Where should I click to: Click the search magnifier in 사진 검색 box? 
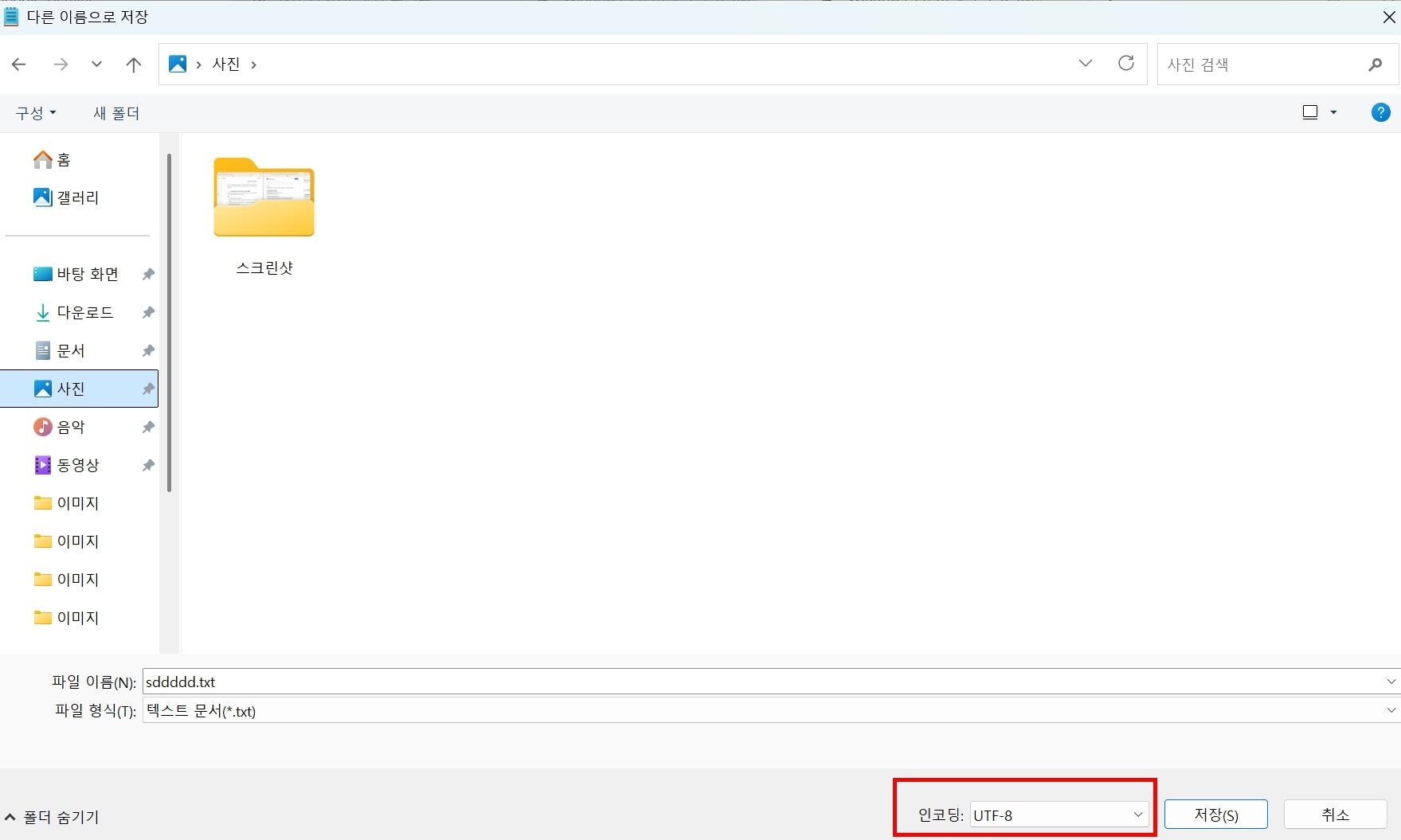(1375, 64)
